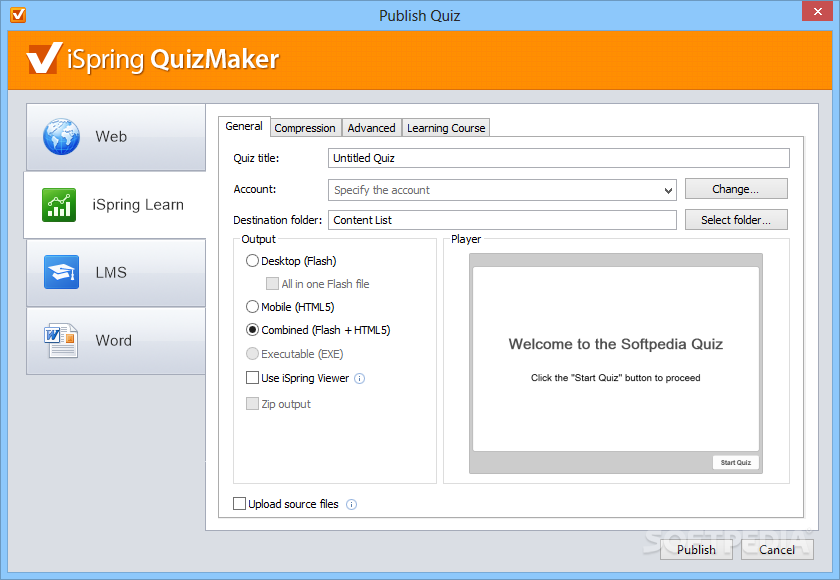Screen dimensions: 840x580
Task: Choose the LMS publishing destination
Action: click(116, 273)
